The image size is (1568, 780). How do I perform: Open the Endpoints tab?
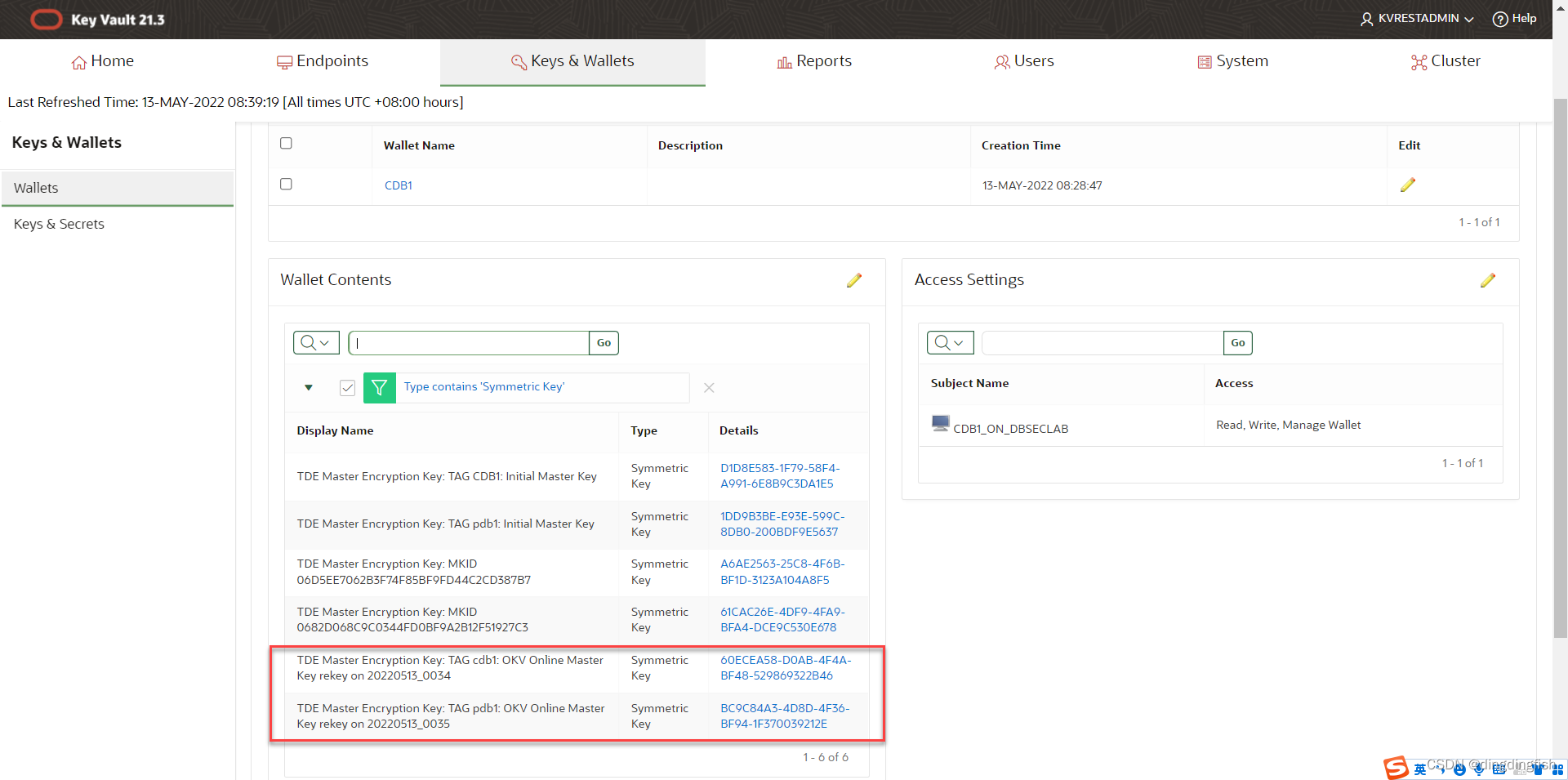(323, 61)
